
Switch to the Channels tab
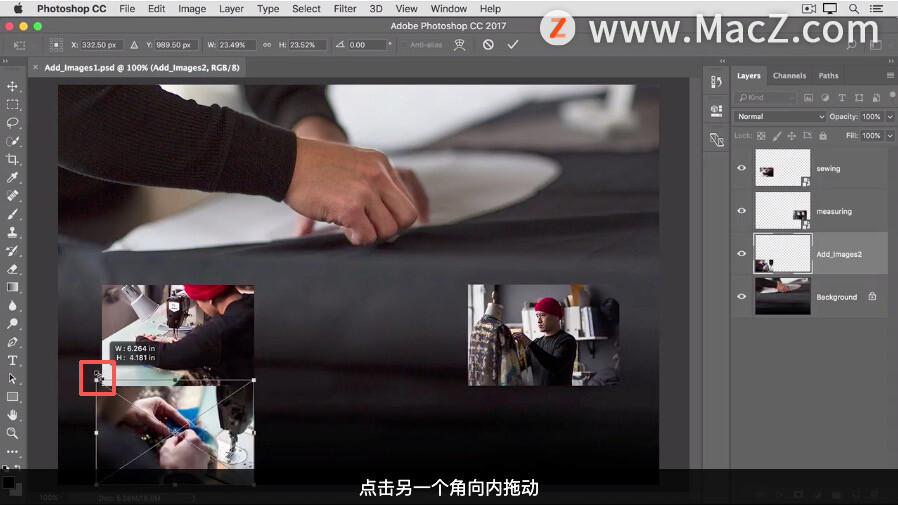[789, 76]
